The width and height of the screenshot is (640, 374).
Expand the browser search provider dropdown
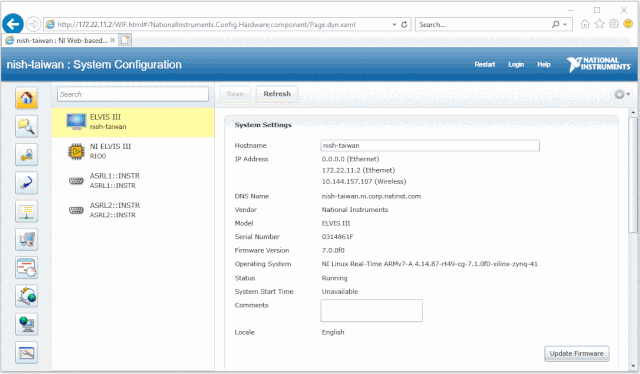(565, 24)
